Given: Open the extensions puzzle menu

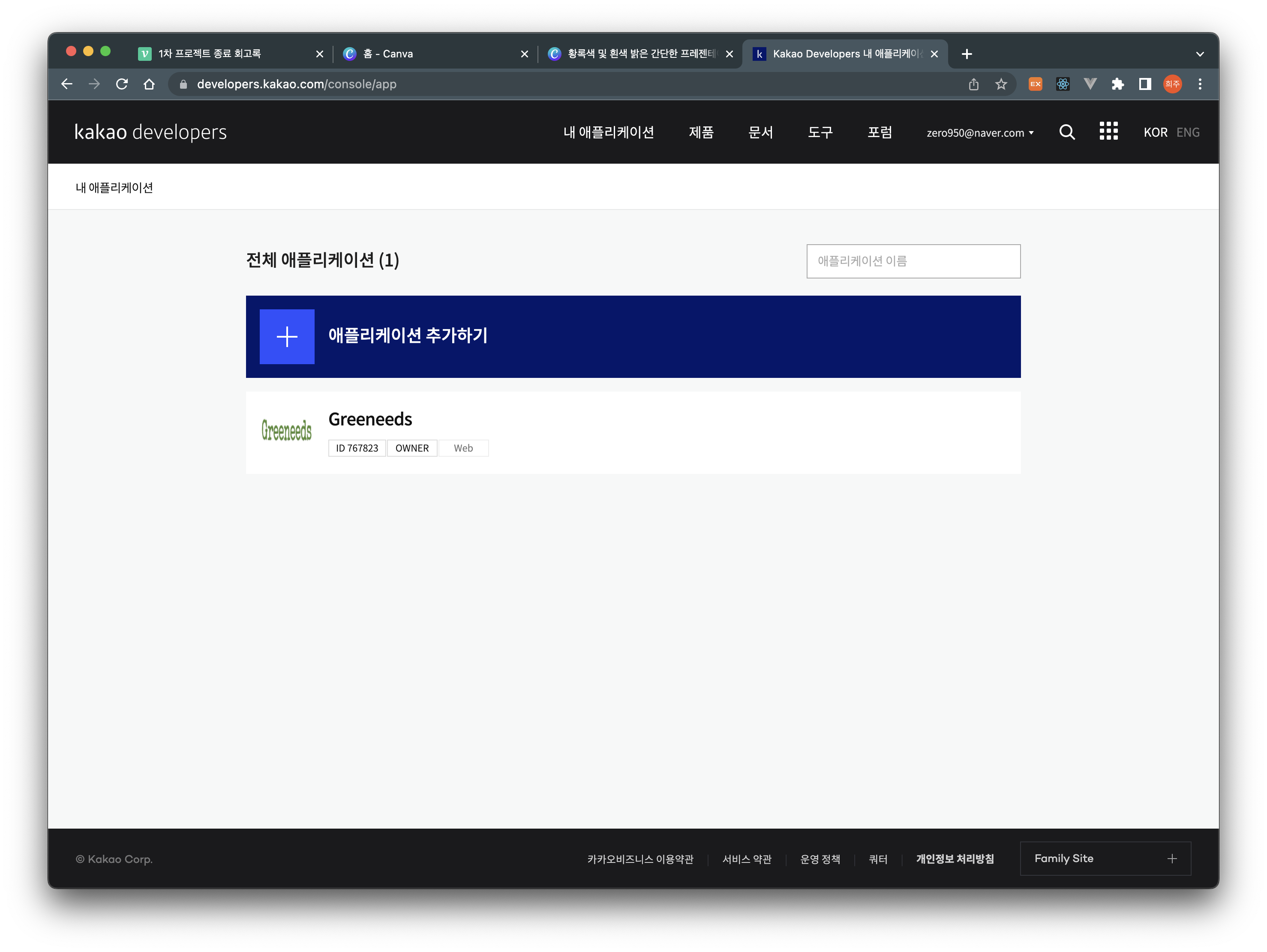Looking at the screenshot, I should 1117,84.
